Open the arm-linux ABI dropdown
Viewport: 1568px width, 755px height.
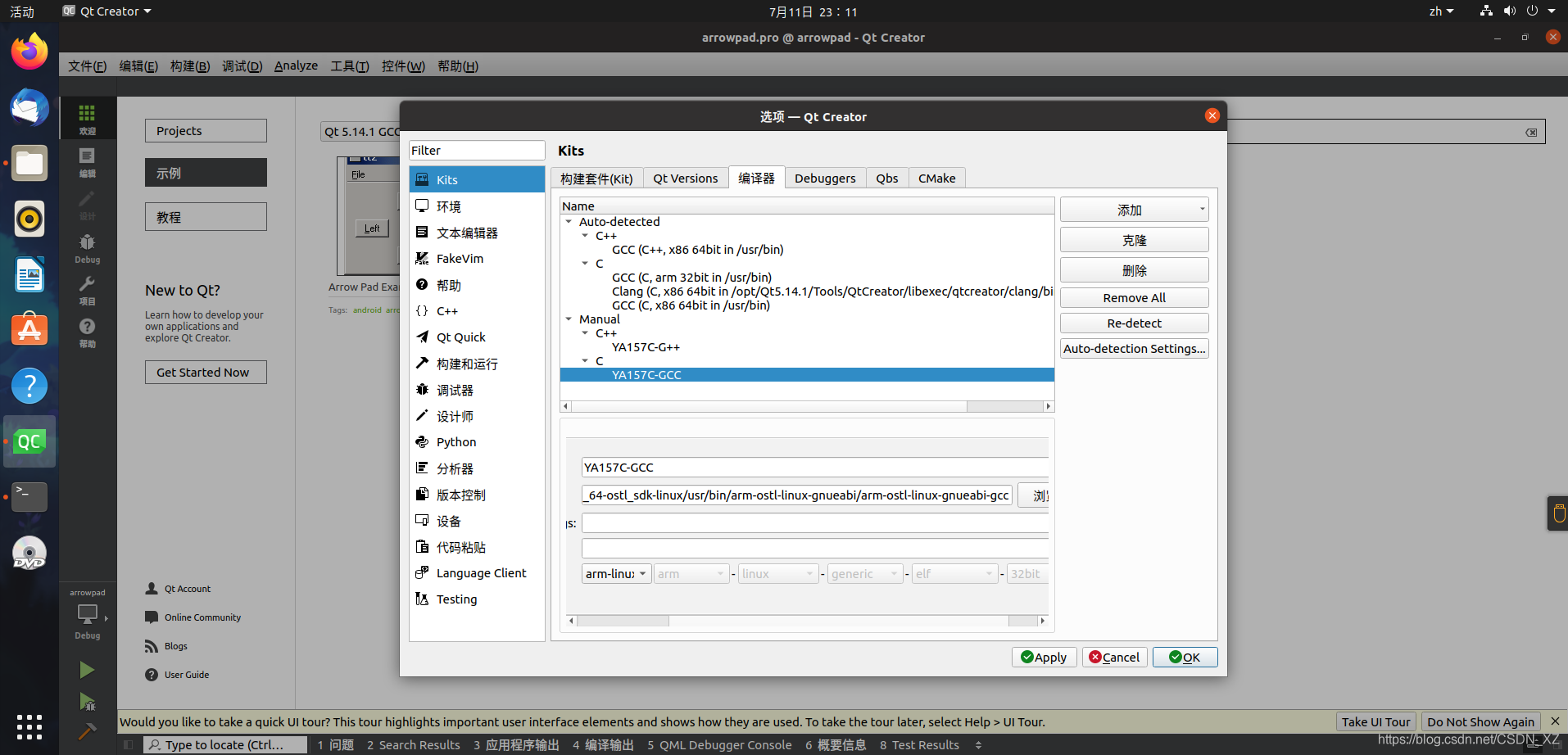616,574
